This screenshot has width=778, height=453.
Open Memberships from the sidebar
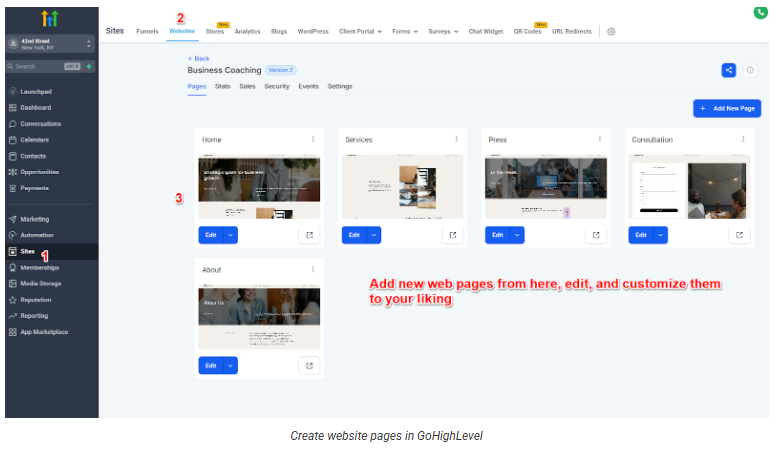39,268
